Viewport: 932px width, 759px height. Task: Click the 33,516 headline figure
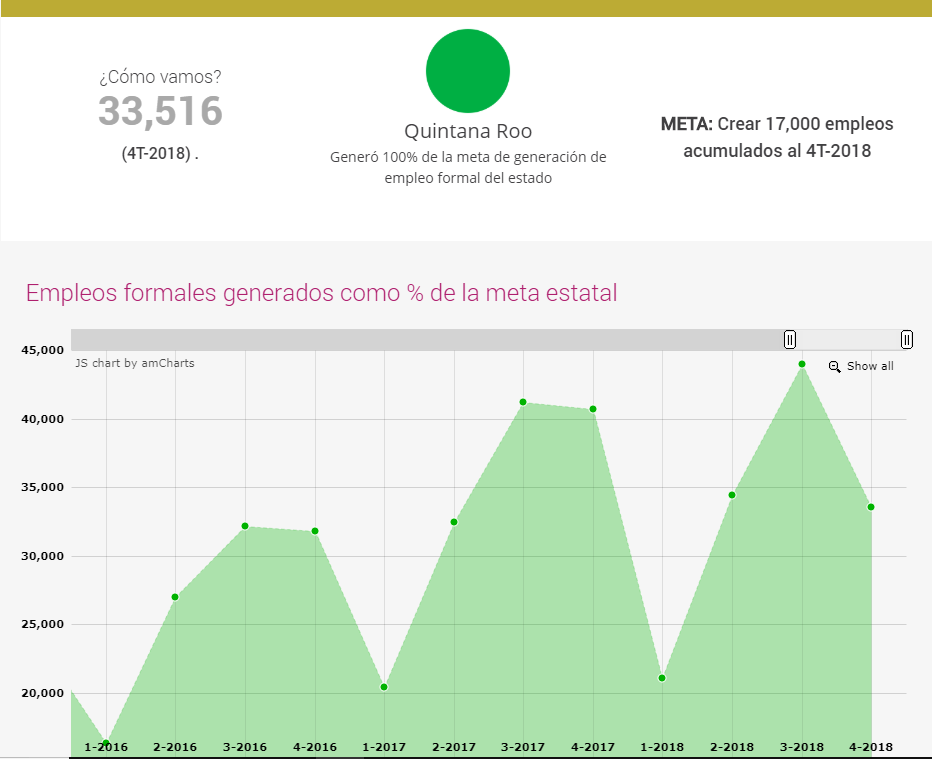pyautogui.click(x=160, y=111)
